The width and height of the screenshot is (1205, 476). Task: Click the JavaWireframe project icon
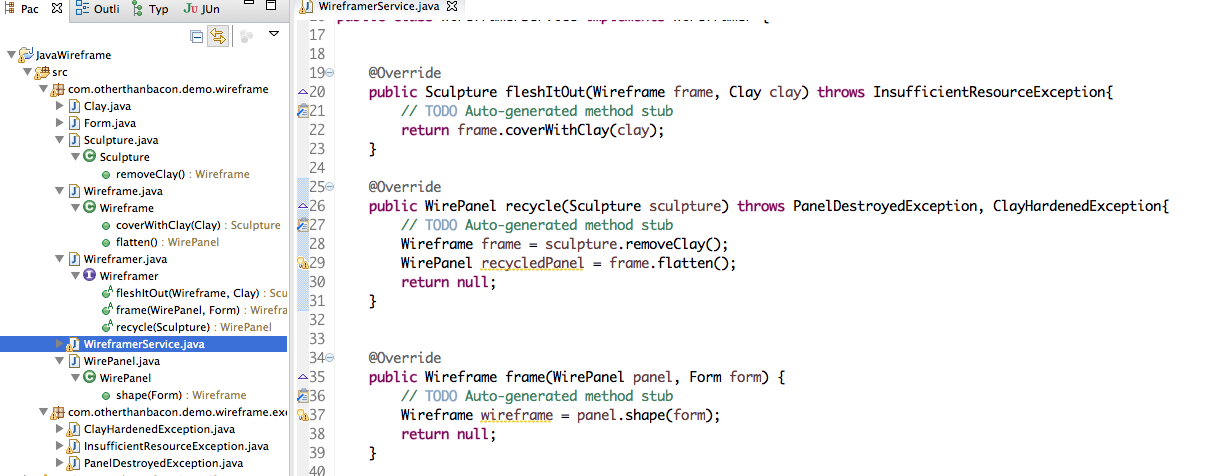tap(26, 55)
